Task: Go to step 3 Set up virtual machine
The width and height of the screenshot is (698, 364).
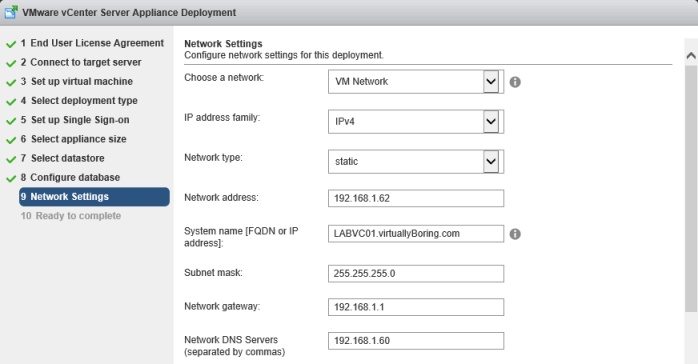Action: 77,81
